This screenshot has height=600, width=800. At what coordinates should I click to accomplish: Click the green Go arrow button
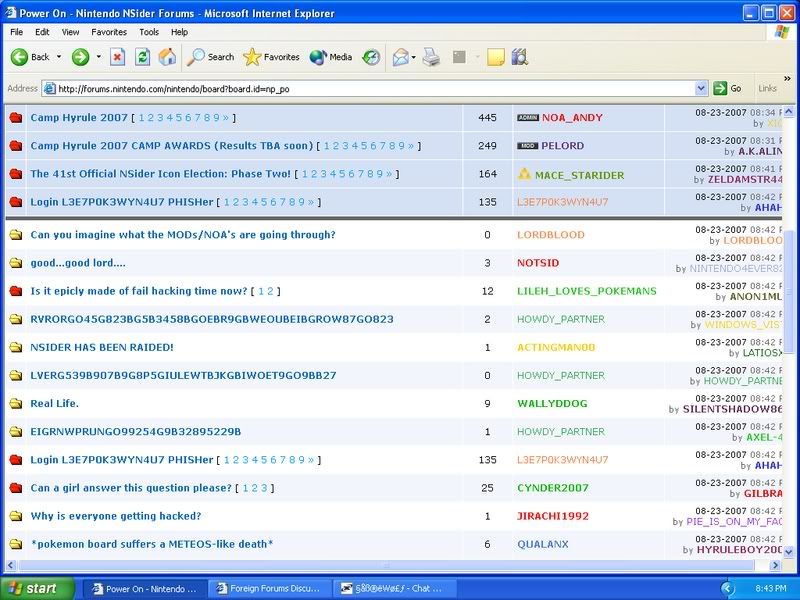coord(720,88)
